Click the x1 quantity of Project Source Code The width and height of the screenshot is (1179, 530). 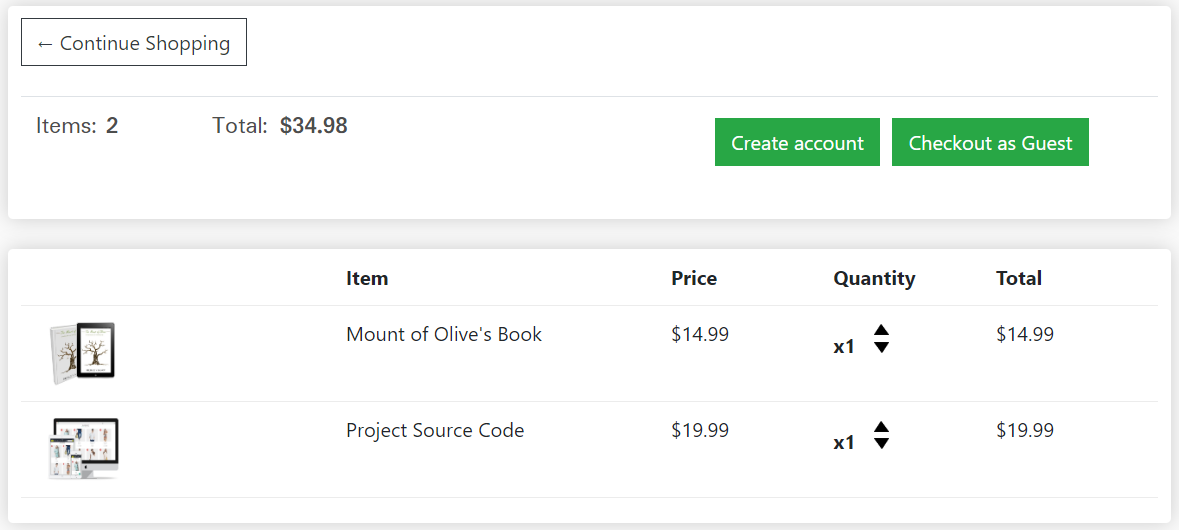(844, 443)
